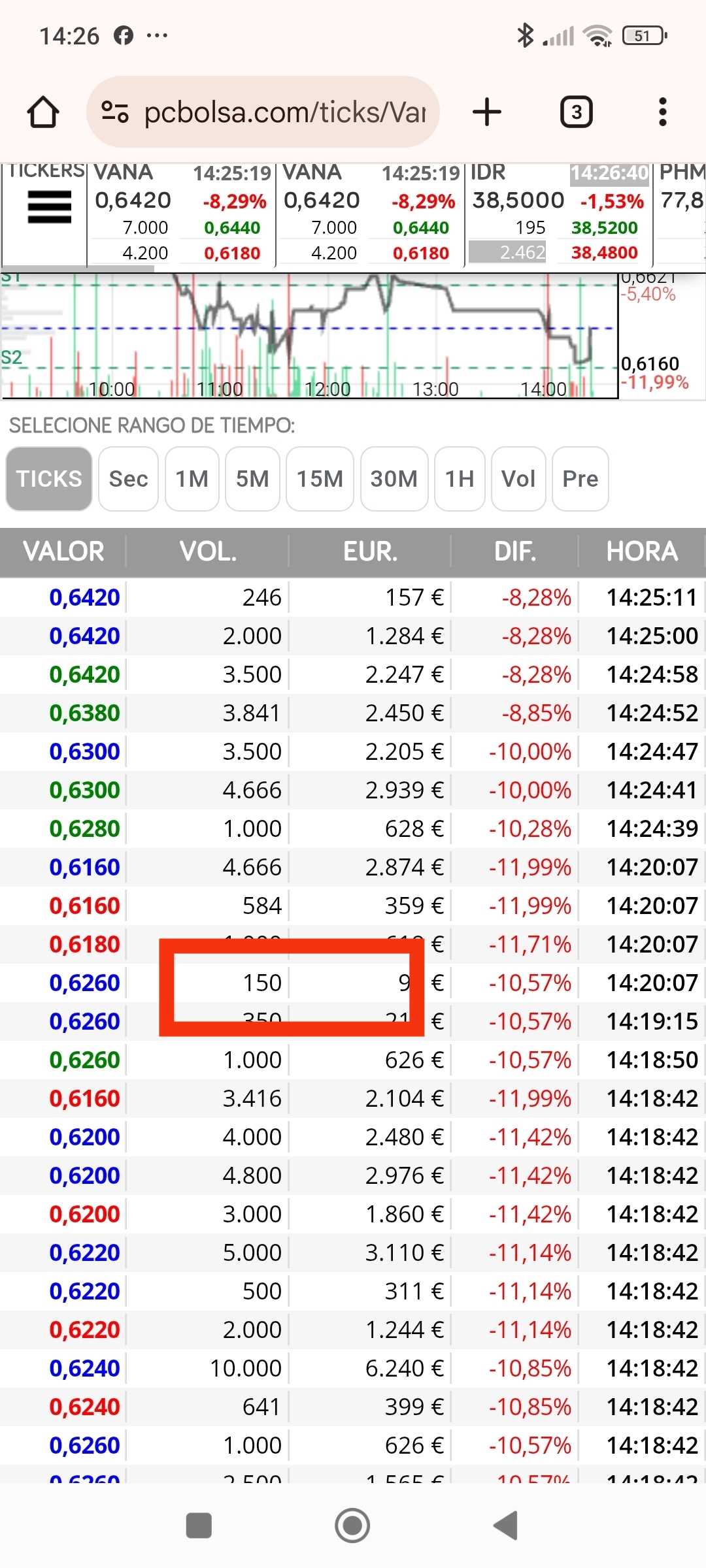Tap the Android back navigation button
The image size is (706, 1568).
[x=506, y=1526]
